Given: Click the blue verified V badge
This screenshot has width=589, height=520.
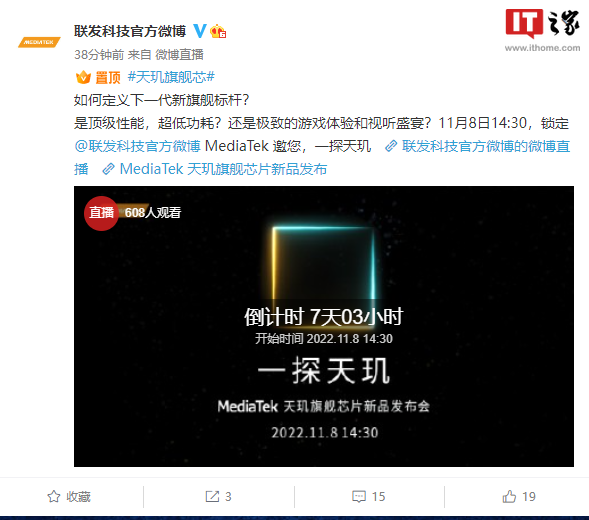Looking at the screenshot, I should click(x=200, y=31).
